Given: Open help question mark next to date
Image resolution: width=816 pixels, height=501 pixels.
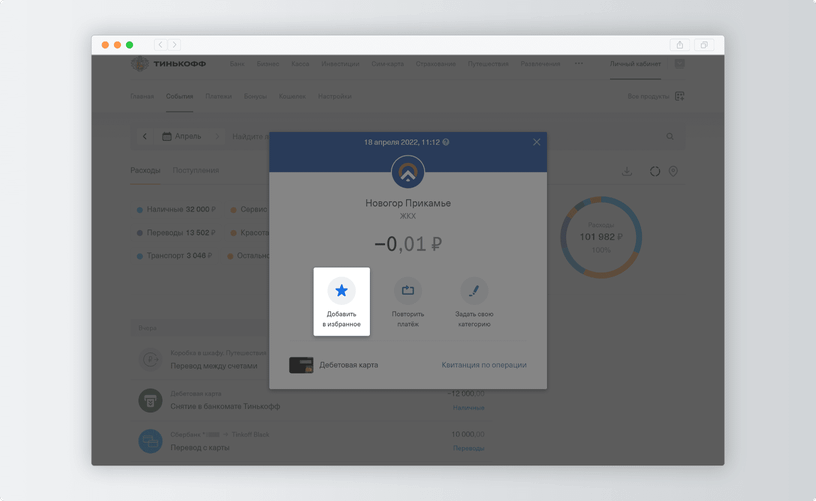Looking at the screenshot, I should tap(446, 142).
